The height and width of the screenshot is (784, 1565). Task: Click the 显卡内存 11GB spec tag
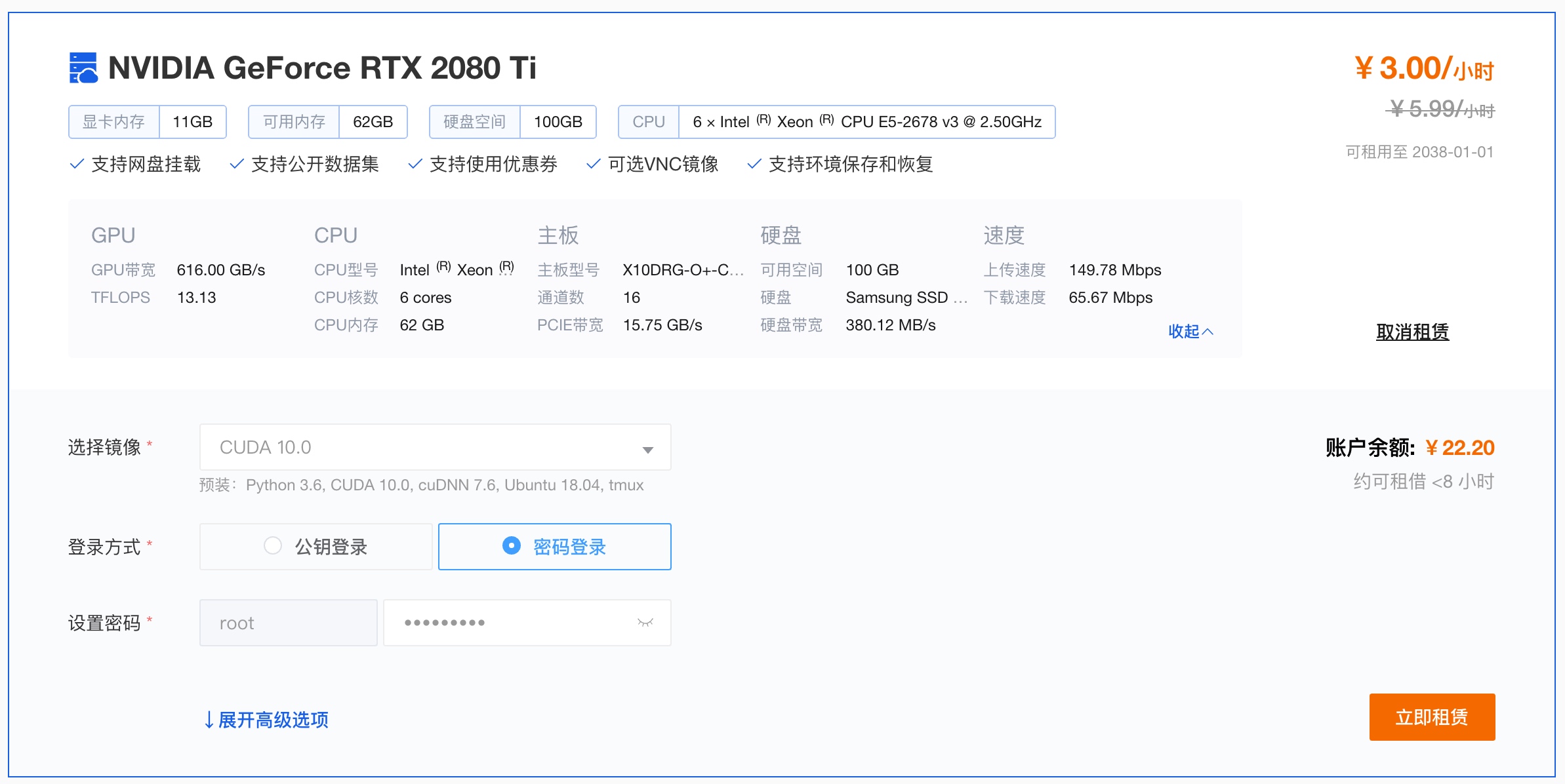coord(148,122)
